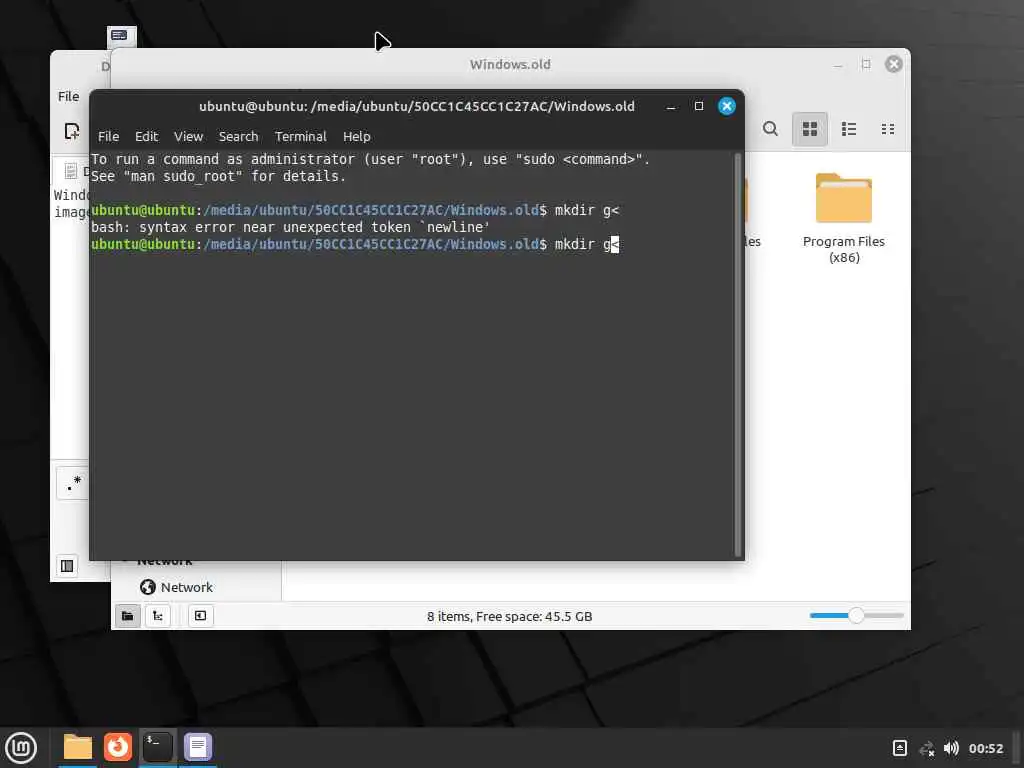The image size is (1024, 768).
Task: Open the terminal File menu
Action: [108, 136]
